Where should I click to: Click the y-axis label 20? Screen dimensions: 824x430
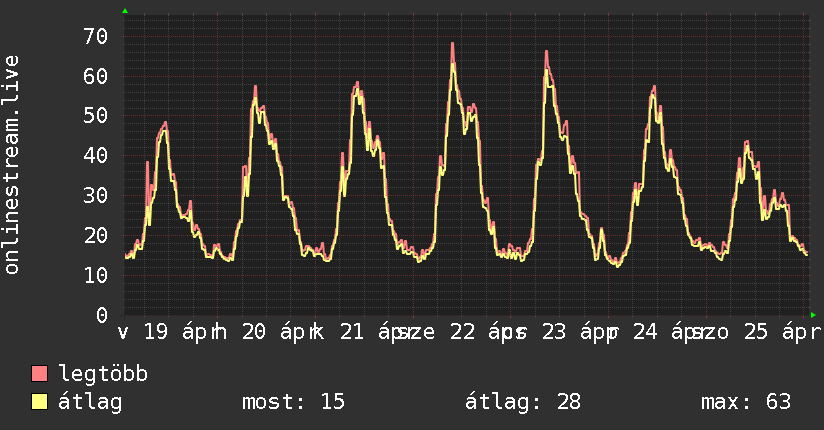click(x=96, y=236)
